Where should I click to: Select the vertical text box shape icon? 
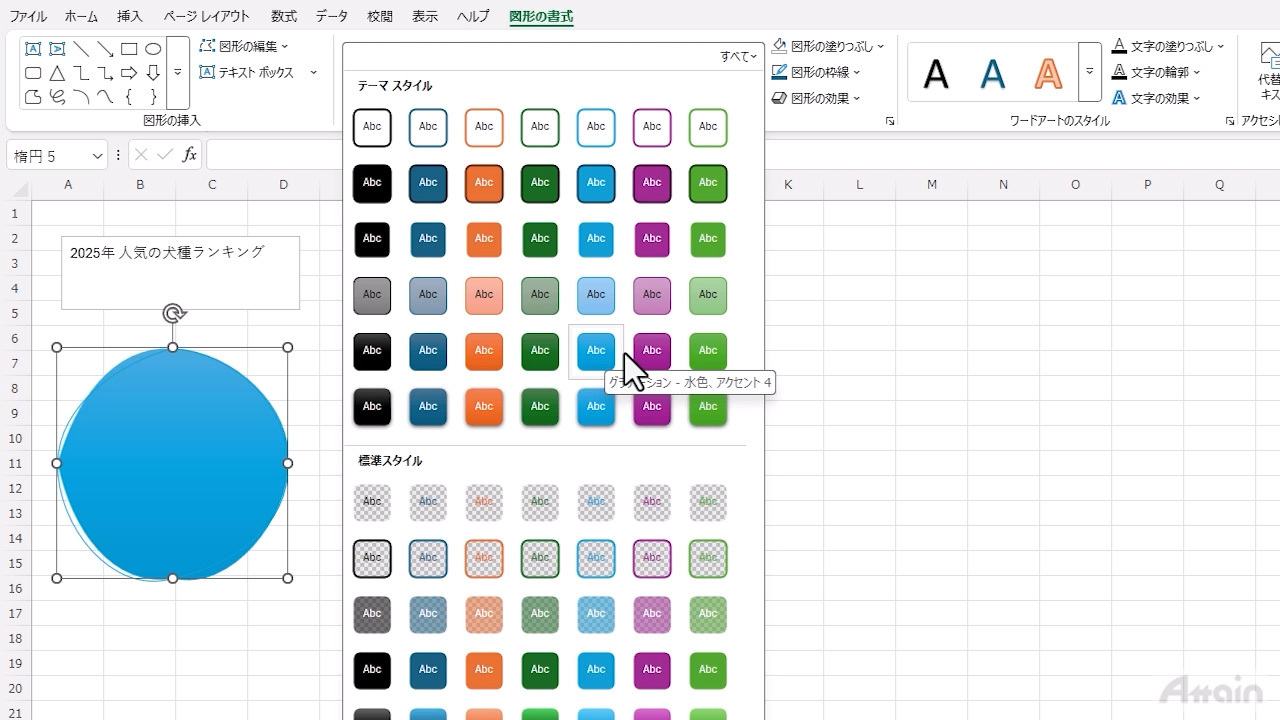pyautogui.click(x=57, y=49)
